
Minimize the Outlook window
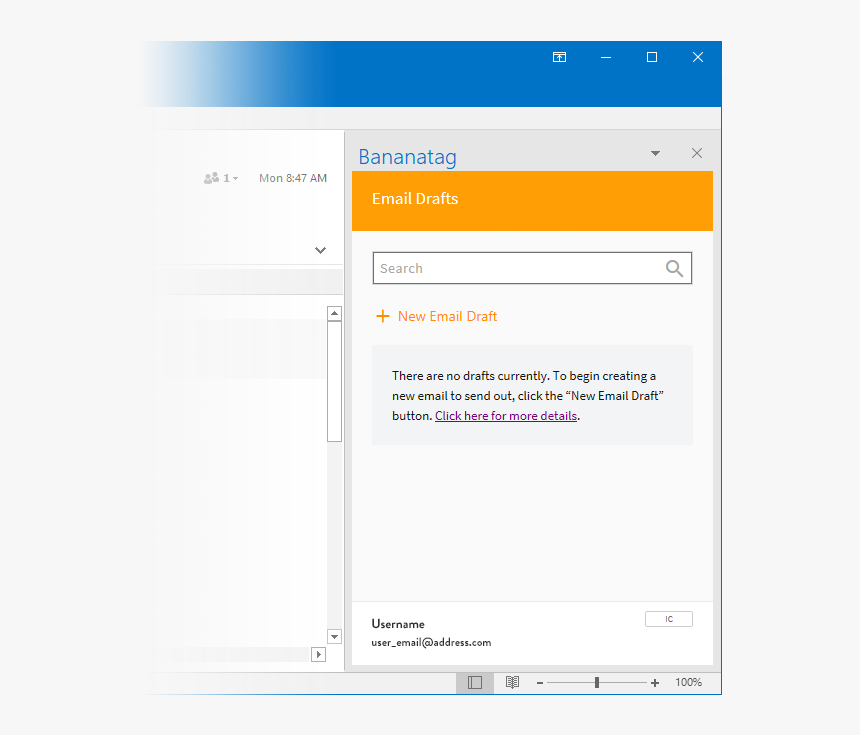click(606, 57)
